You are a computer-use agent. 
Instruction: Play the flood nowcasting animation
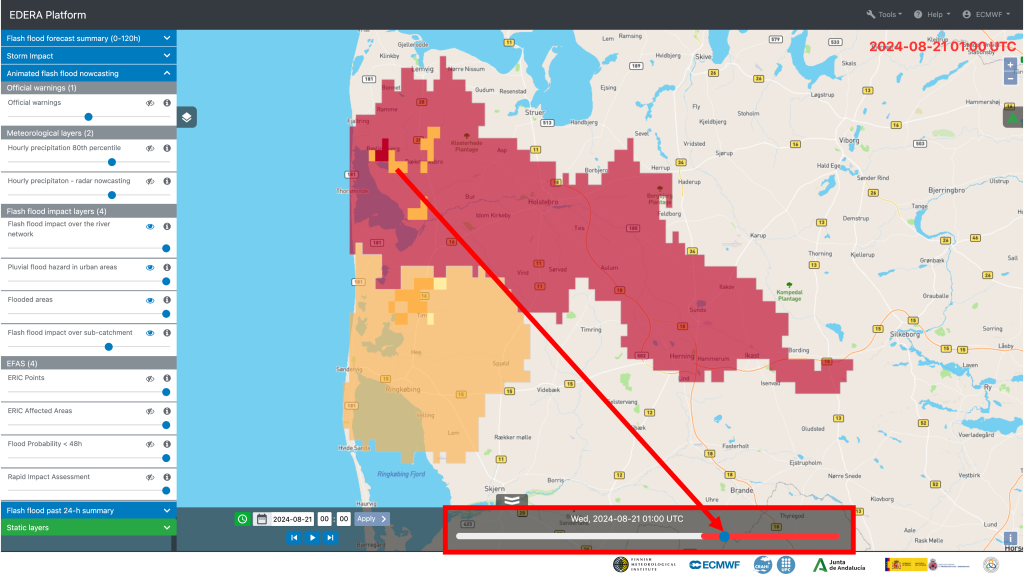pyautogui.click(x=312, y=537)
